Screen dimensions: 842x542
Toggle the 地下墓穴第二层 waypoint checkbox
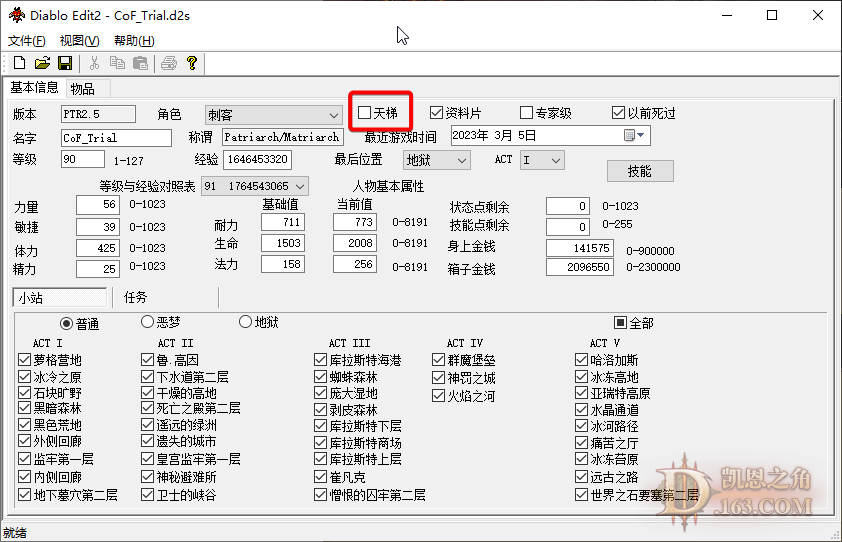(24, 495)
